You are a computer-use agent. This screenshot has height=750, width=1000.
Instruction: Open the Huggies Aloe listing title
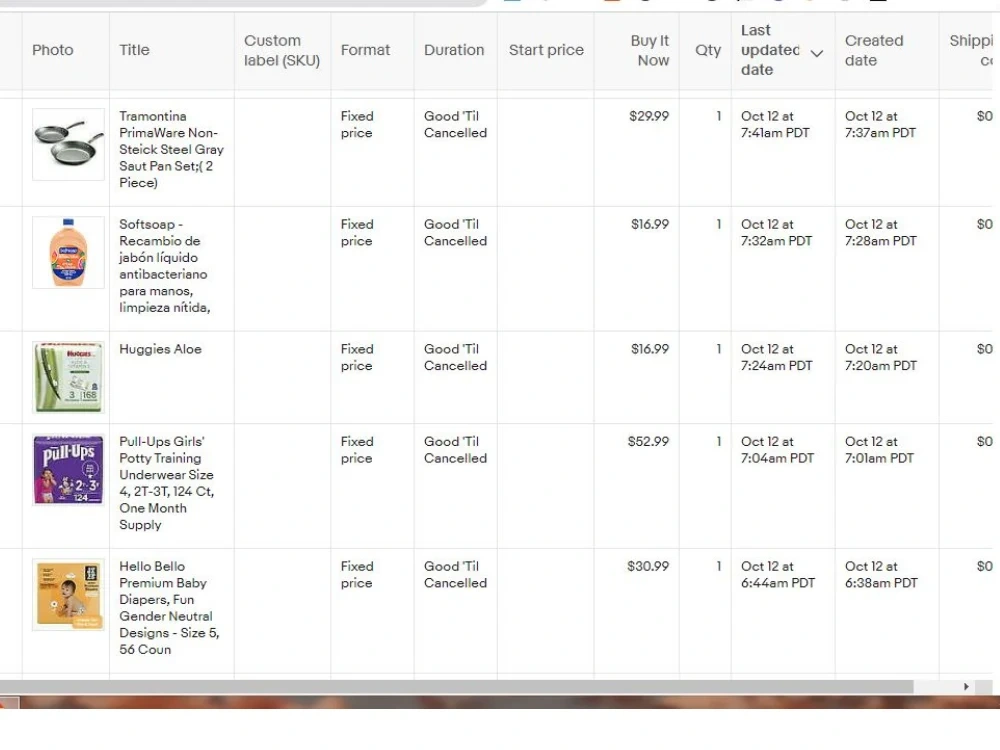160,349
